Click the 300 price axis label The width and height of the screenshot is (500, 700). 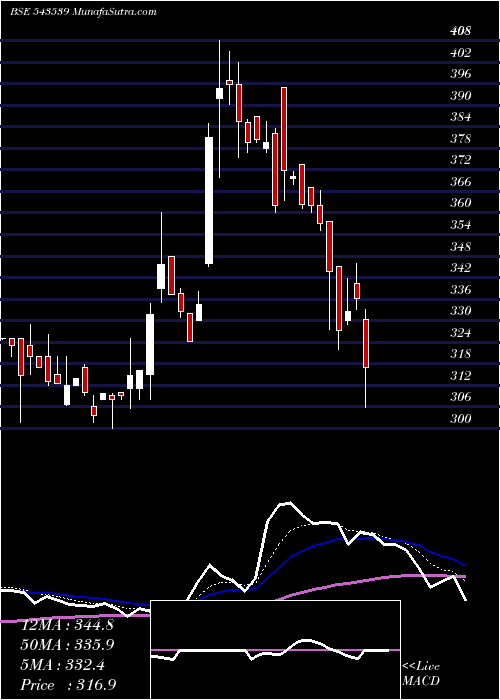[x=461, y=419]
